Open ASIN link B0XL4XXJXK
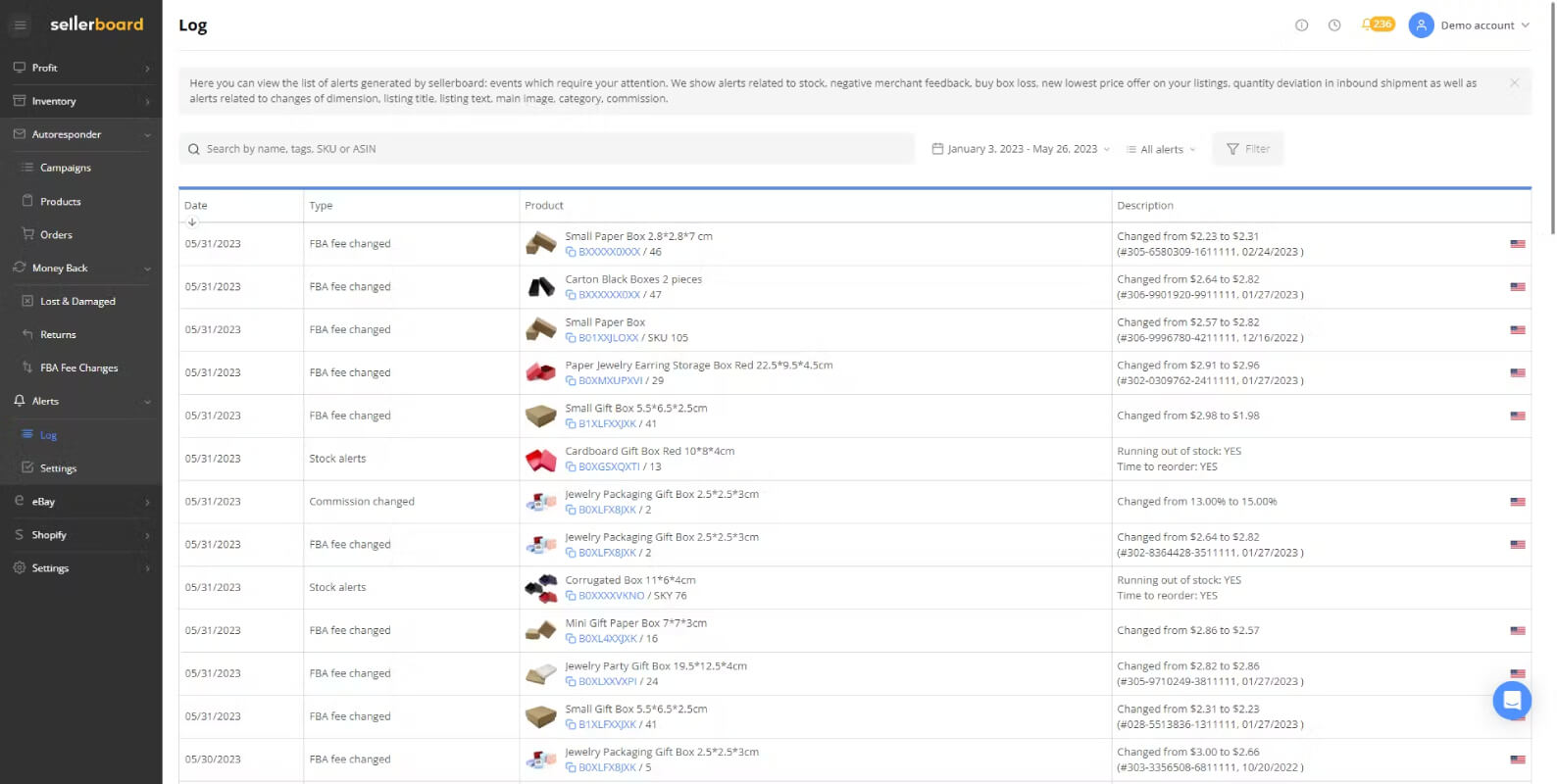Image resolution: width=1557 pixels, height=784 pixels. click(x=607, y=639)
